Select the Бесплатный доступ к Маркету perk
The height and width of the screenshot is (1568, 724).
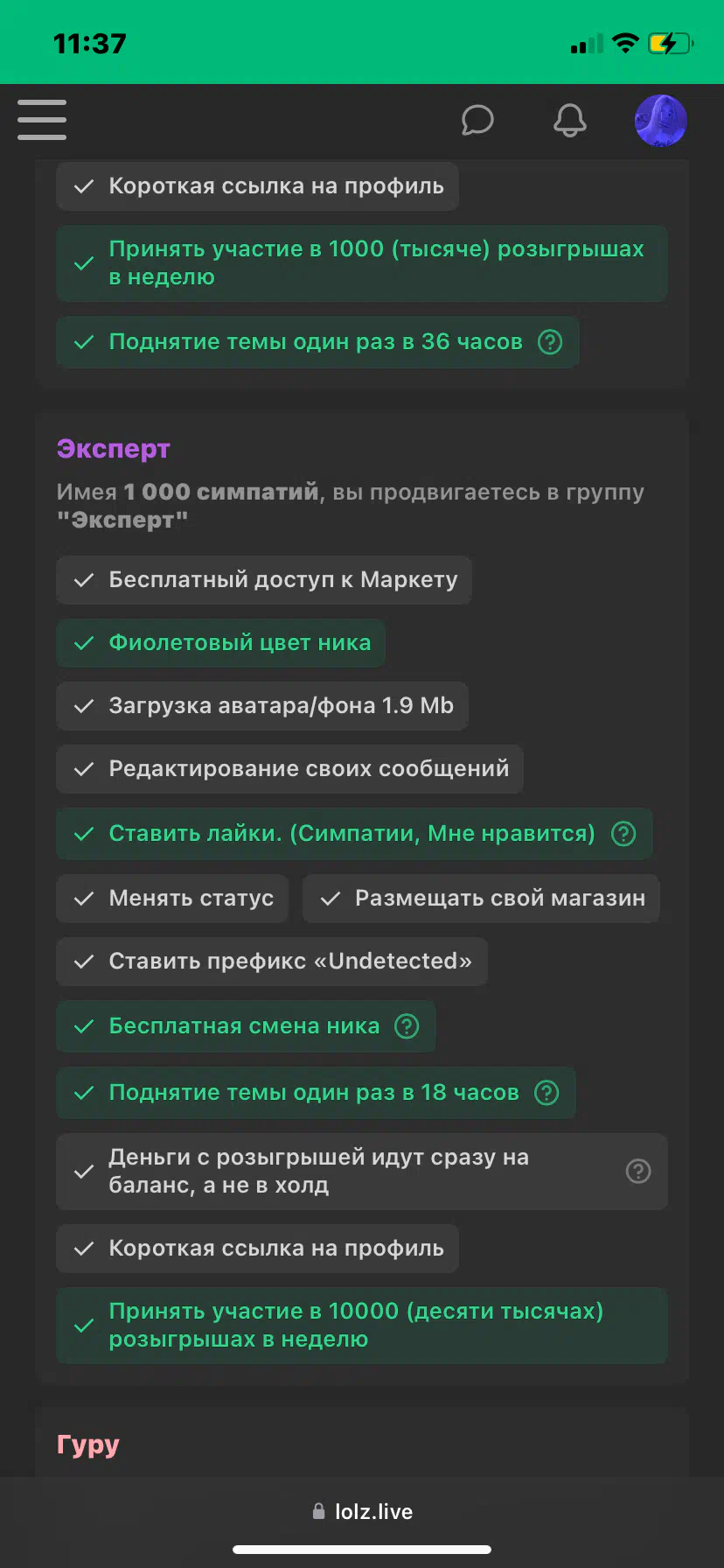tap(264, 580)
